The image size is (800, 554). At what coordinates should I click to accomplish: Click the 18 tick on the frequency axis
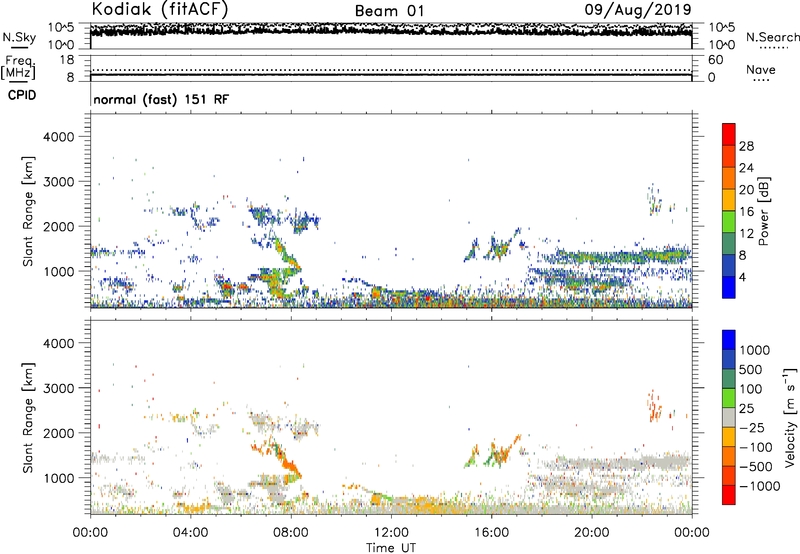point(67,60)
